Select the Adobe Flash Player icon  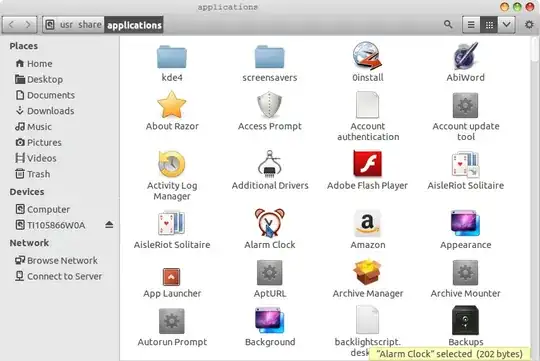tap(367, 164)
